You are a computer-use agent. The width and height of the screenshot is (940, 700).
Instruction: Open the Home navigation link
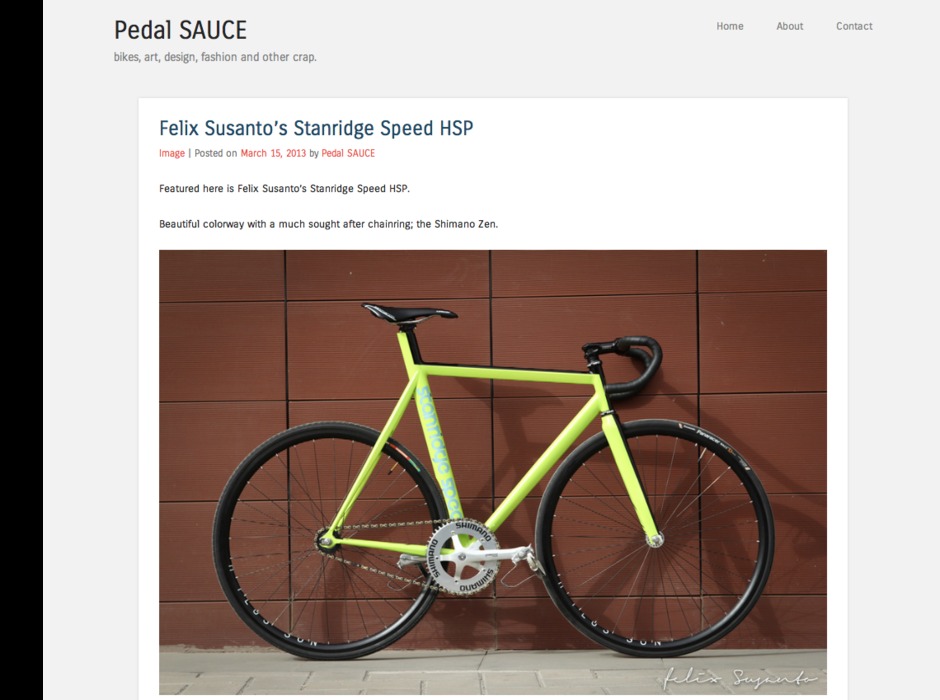(730, 26)
